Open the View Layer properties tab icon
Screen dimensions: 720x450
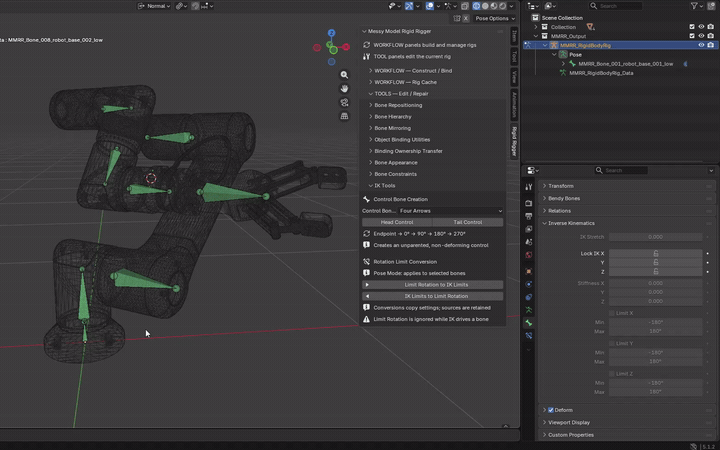[529, 229]
